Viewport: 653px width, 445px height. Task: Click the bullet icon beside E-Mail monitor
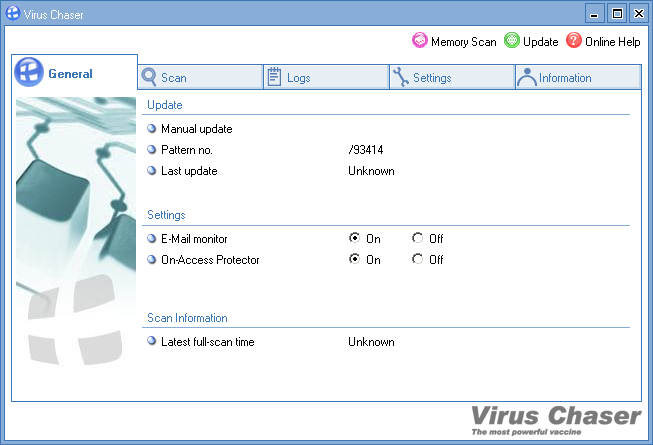pyautogui.click(x=152, y=238)
